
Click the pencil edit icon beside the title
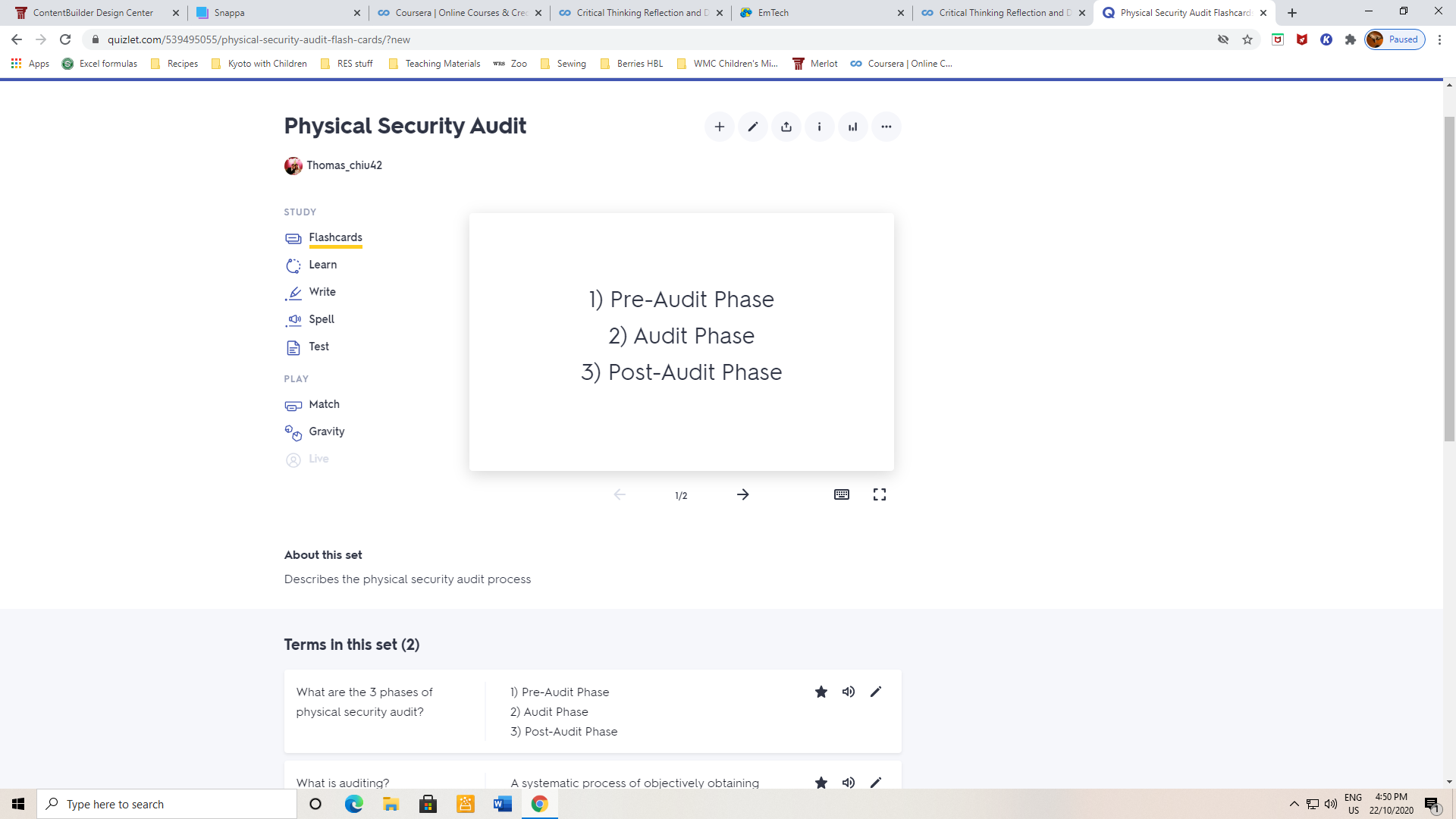click(x=752, y=127)
